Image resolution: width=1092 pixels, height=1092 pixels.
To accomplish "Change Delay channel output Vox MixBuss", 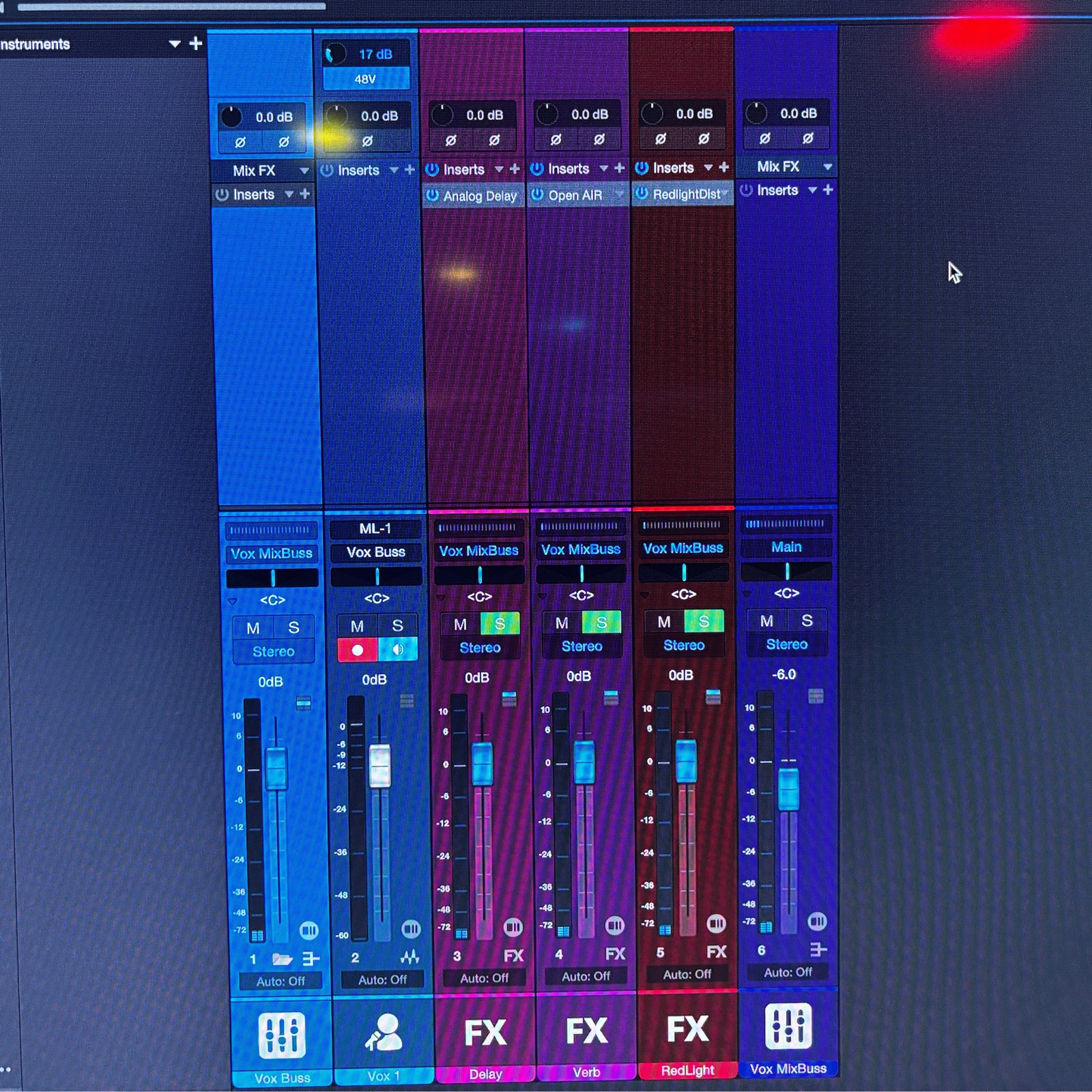I will (479, 550).
